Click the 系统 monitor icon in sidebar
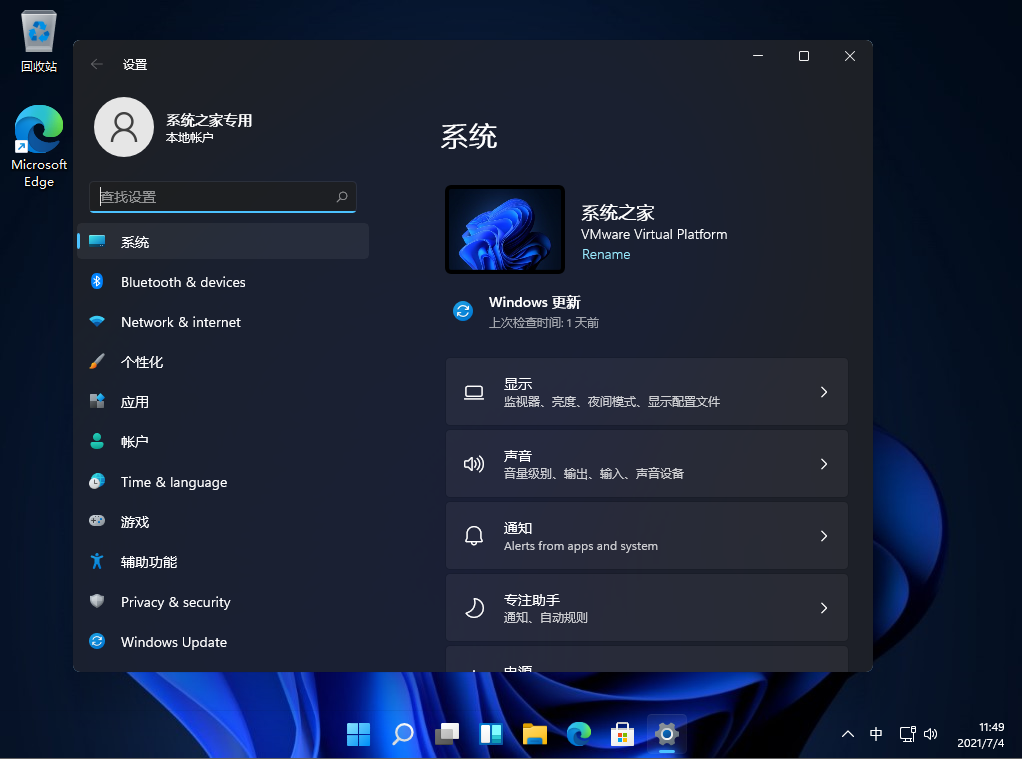The width and height of the screenshot is (1022, 759). 97,241
